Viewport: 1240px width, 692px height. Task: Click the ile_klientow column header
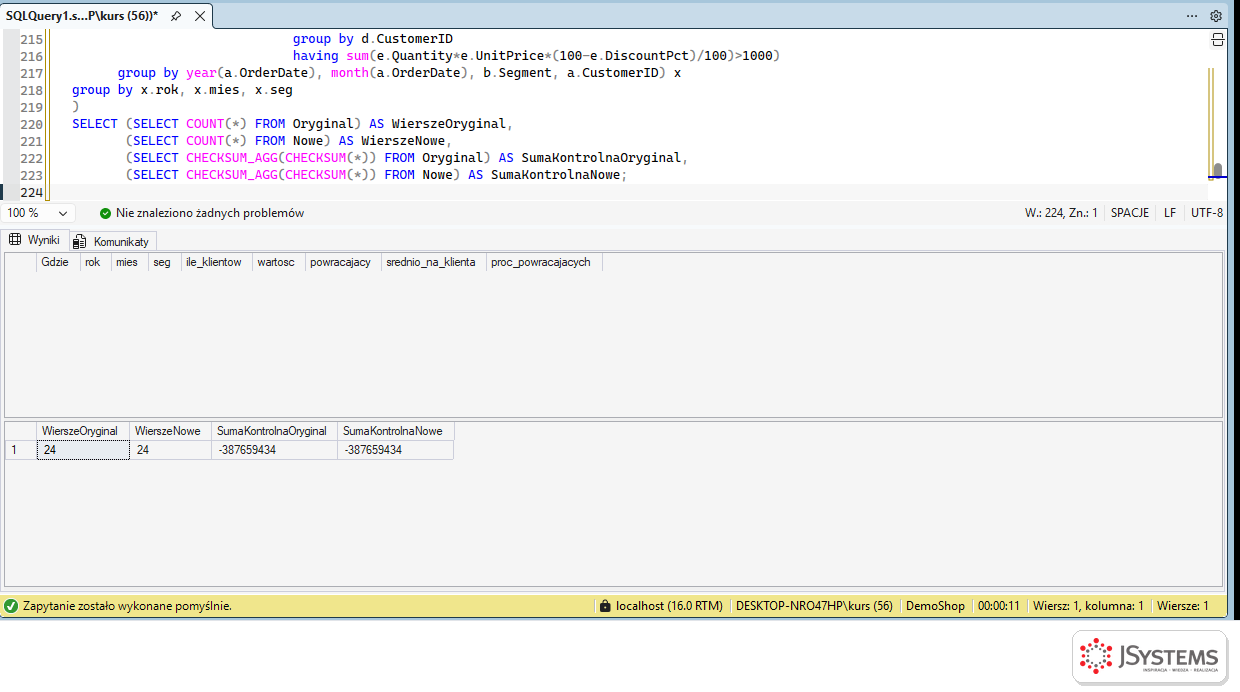pyautogui.click(x=216, y=262)
